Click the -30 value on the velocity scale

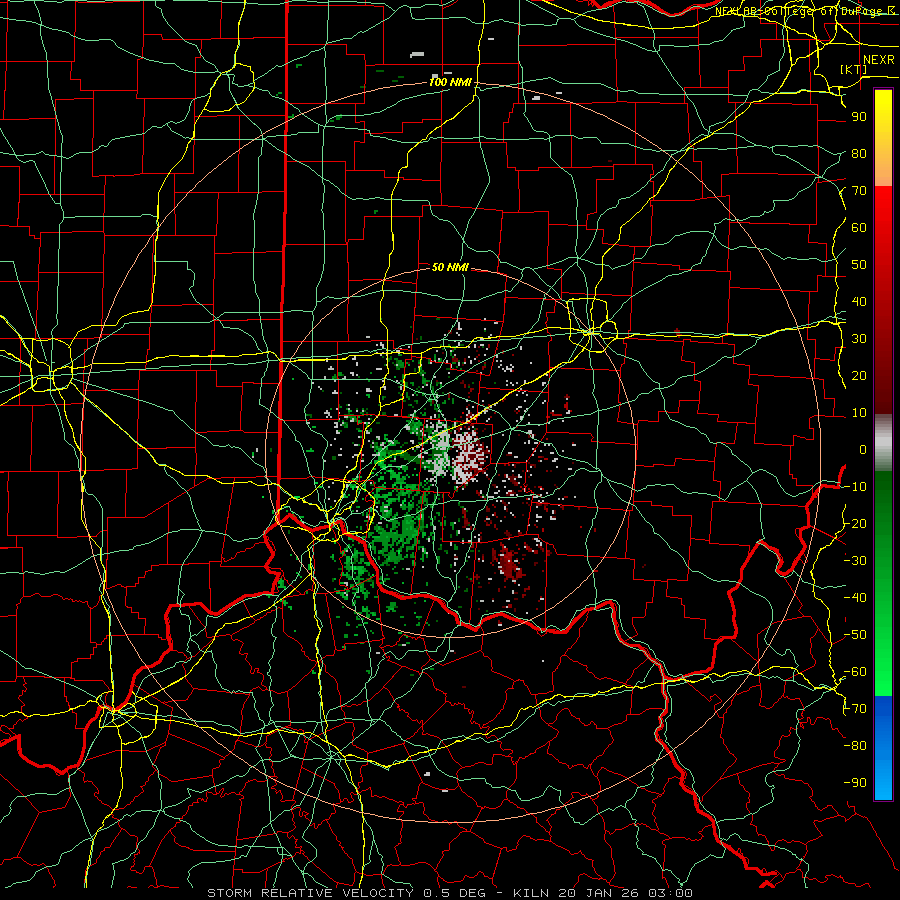click(x=855, y=561)
